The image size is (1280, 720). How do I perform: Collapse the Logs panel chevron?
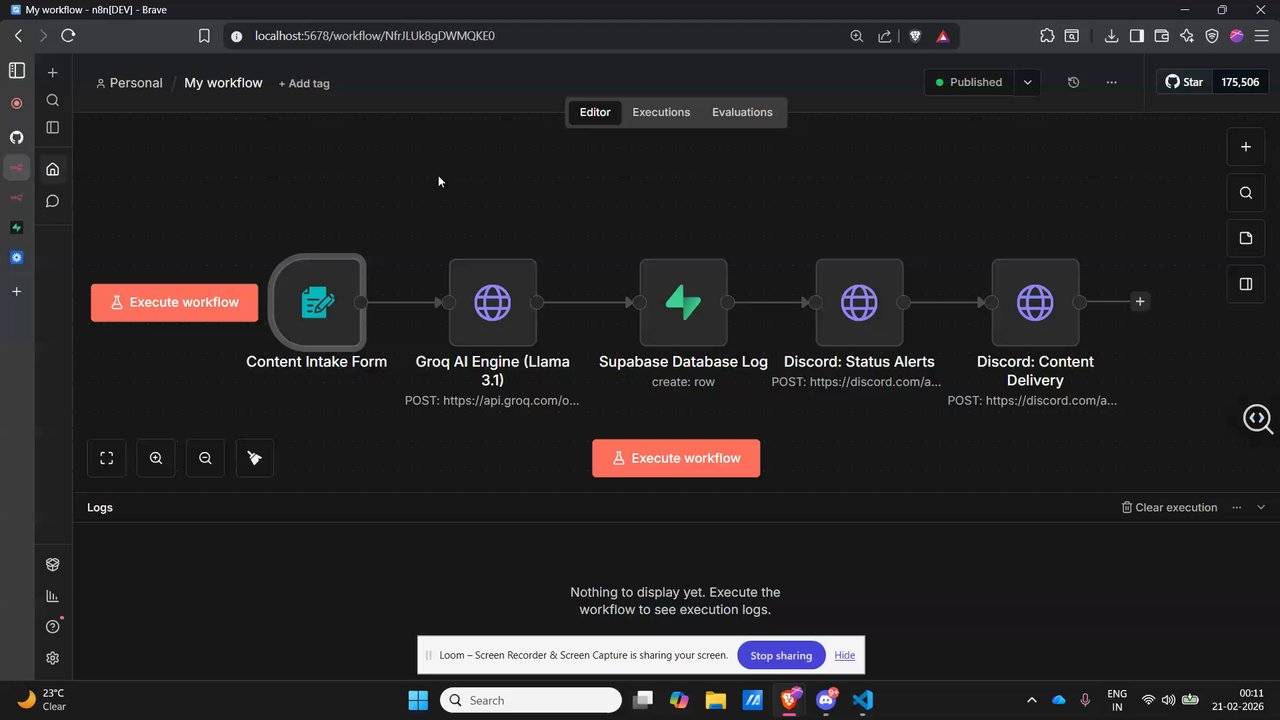[x=1261, y=507]
